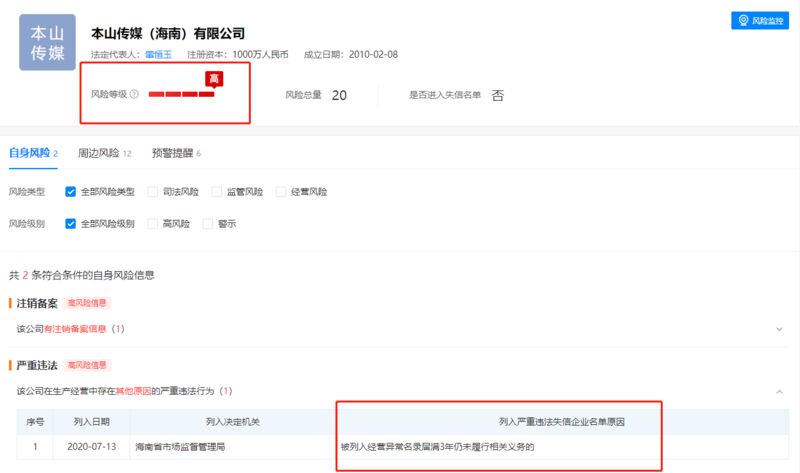Click the 高风险信息 tag beside 严重违法
The height and width of the screenshot is (473, 800).
click(x=87, y=365)
